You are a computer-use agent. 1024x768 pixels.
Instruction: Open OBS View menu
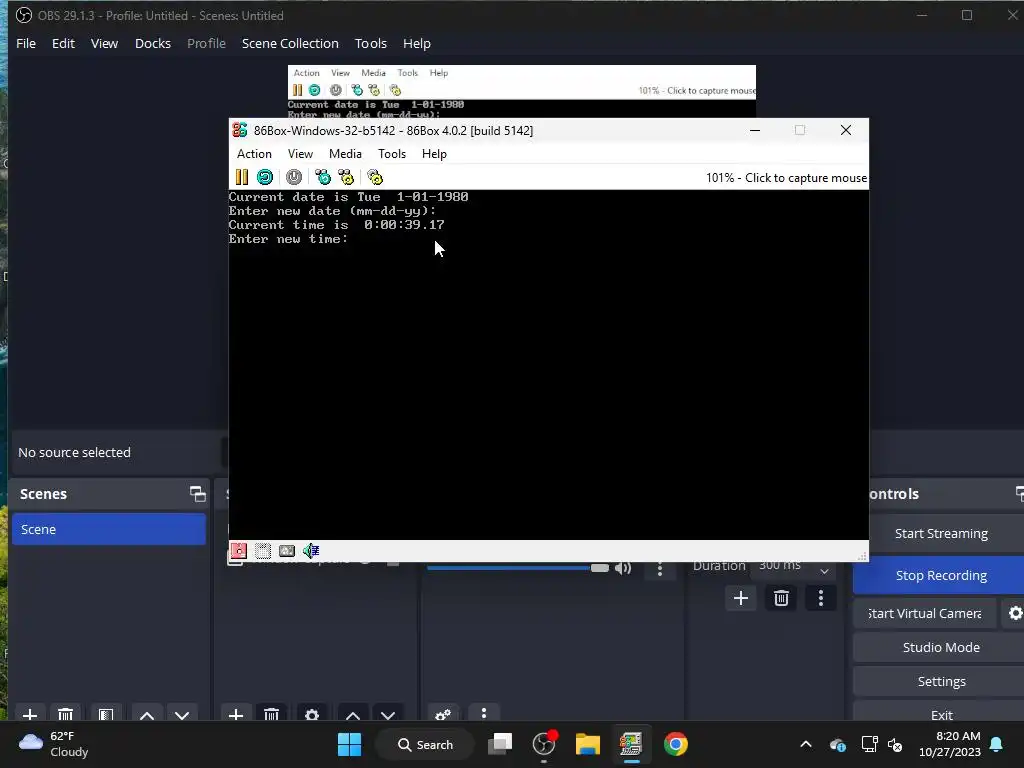point(104,43)
